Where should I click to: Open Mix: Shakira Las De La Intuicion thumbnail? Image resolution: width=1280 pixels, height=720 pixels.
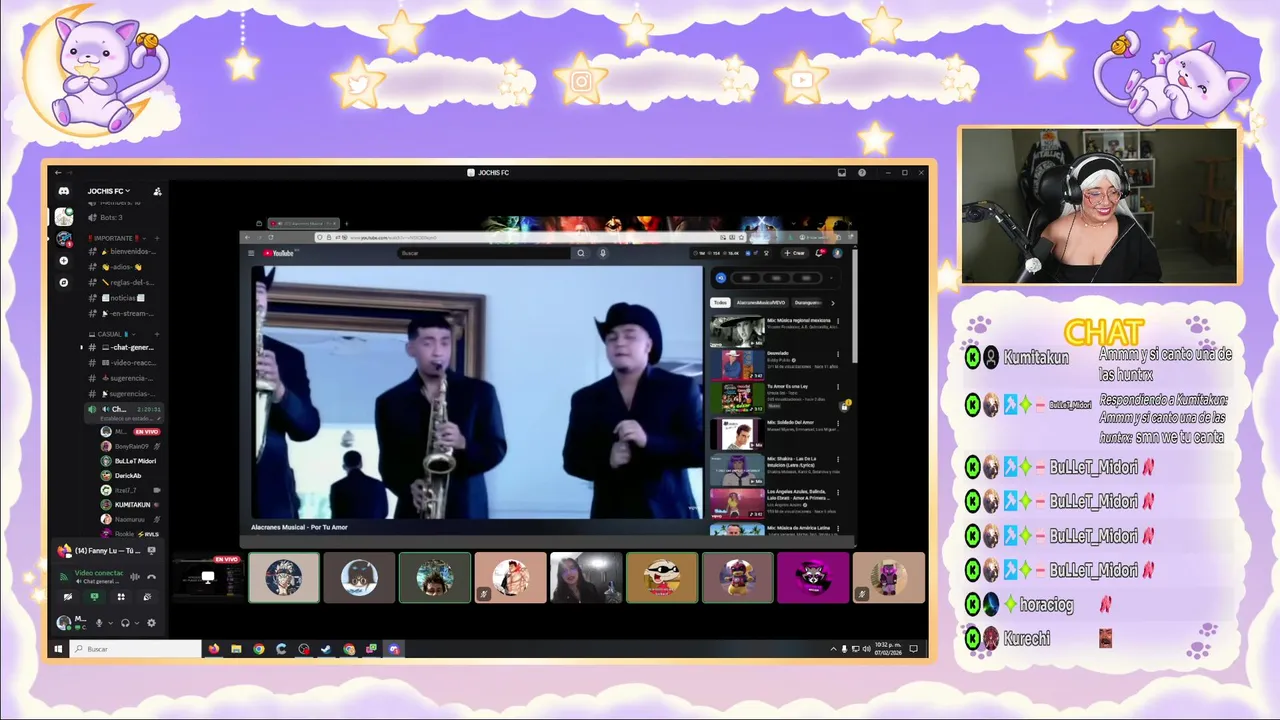[737, 469]
